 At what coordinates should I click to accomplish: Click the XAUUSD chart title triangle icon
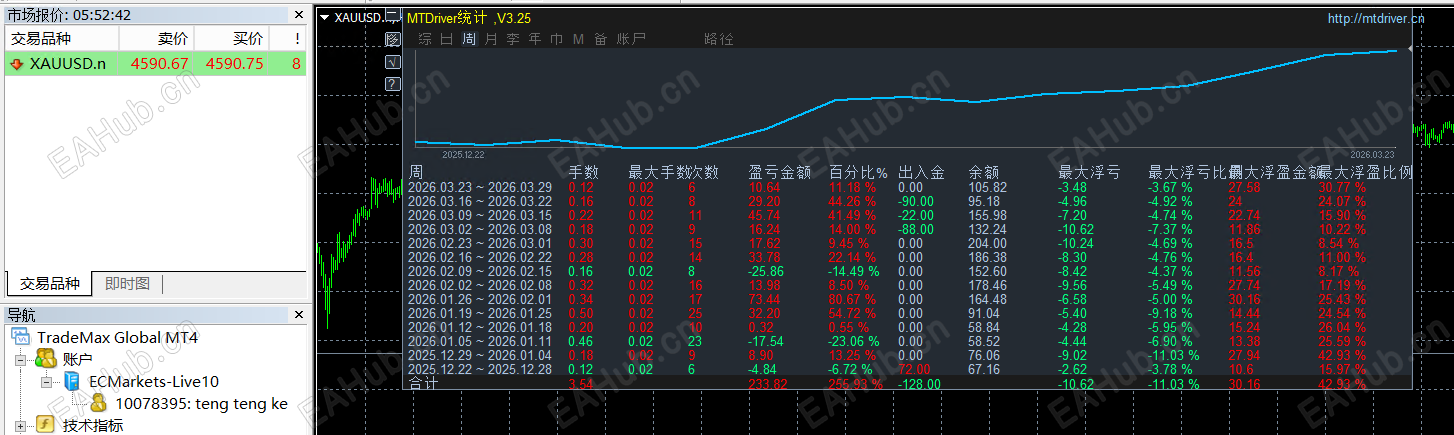coord(325,17)
